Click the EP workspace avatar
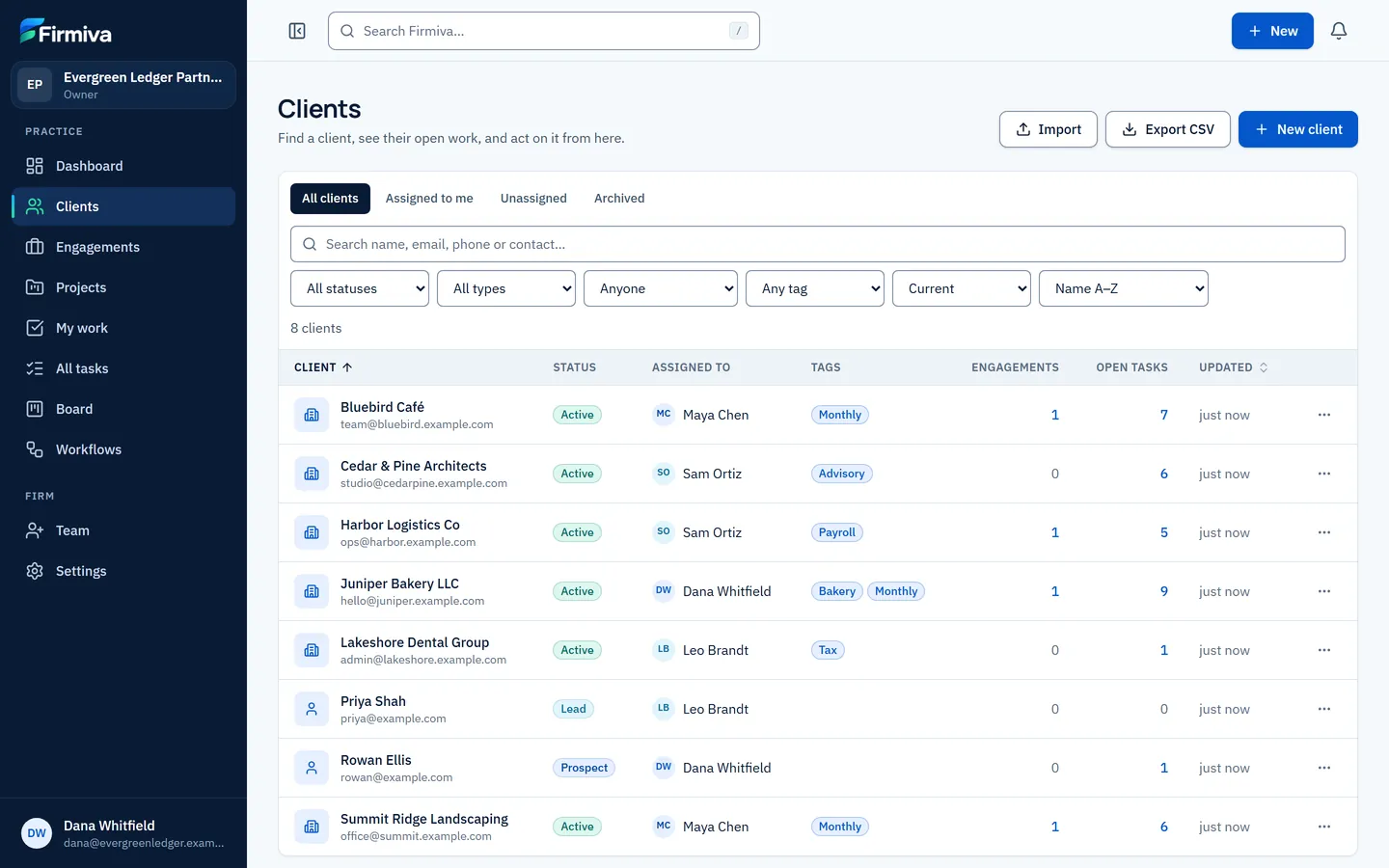Viewport: 1389px width, 868px height. click(x=35, y=85)
